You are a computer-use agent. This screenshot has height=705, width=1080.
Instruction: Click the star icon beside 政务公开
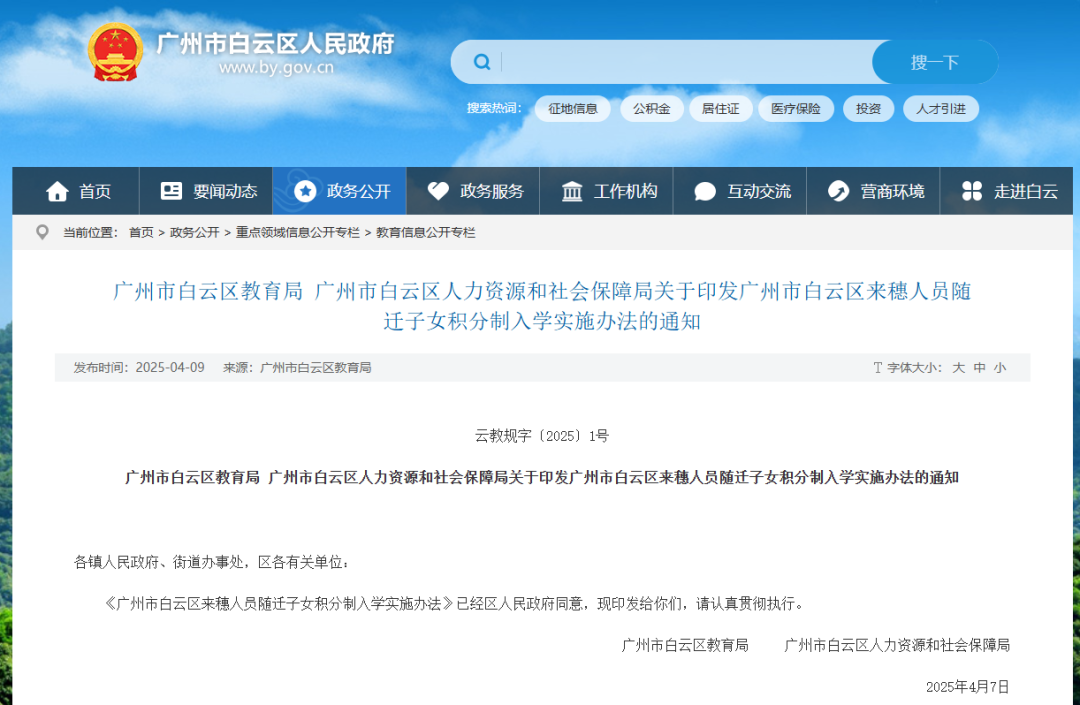[305, 191]
